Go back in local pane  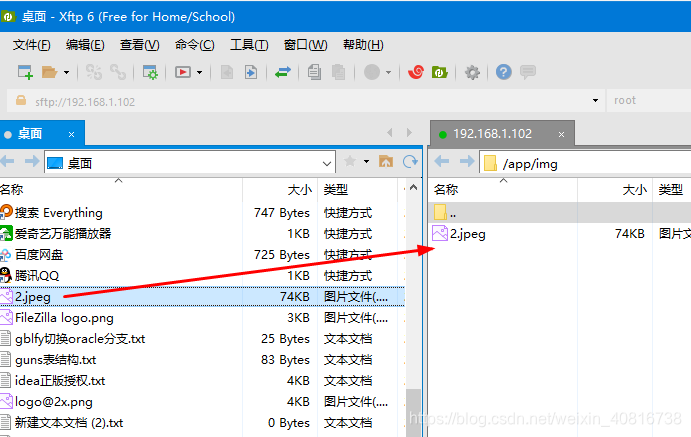tap(8, 162)
